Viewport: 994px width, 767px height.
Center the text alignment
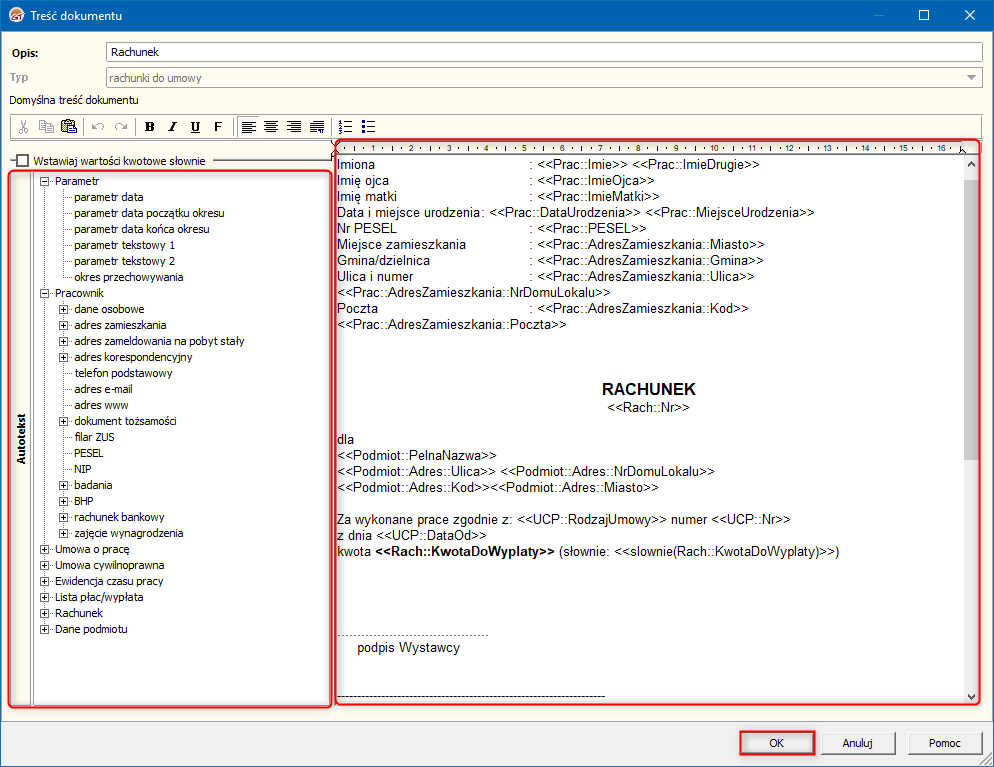coord(271,127)
